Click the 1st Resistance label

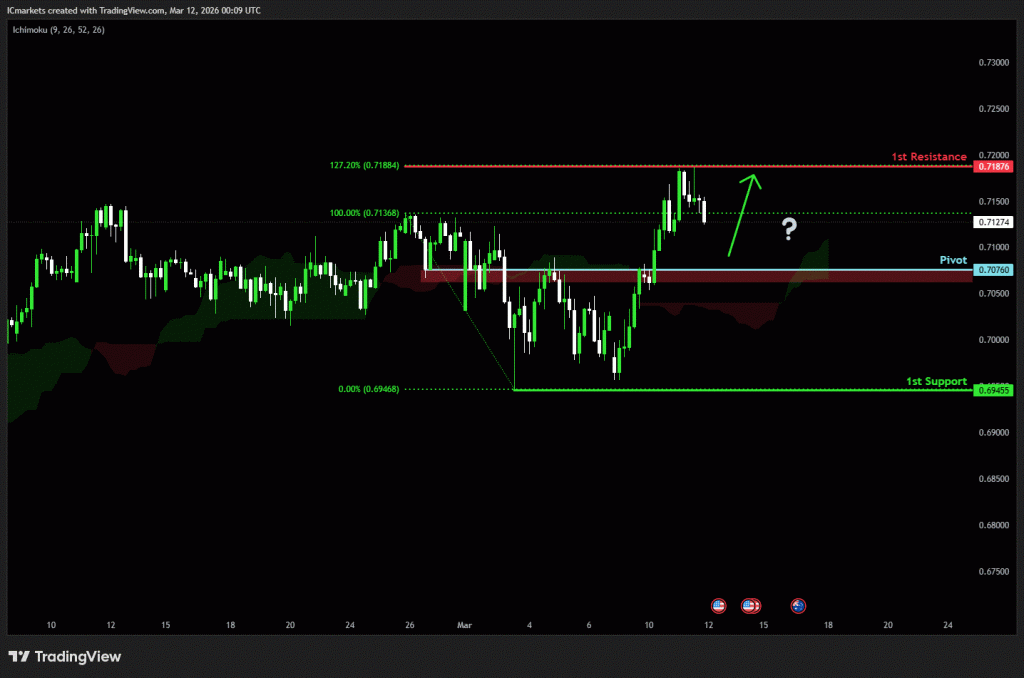pyautogui.click(x=929, y=157)
